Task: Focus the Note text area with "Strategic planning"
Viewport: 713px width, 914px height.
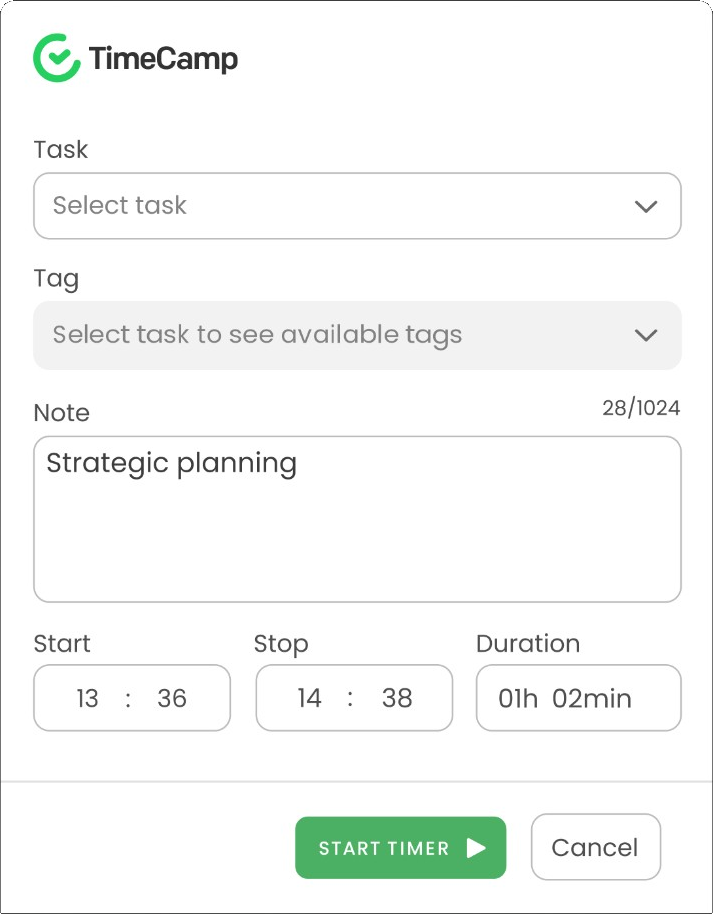Action: coord(357,519)
